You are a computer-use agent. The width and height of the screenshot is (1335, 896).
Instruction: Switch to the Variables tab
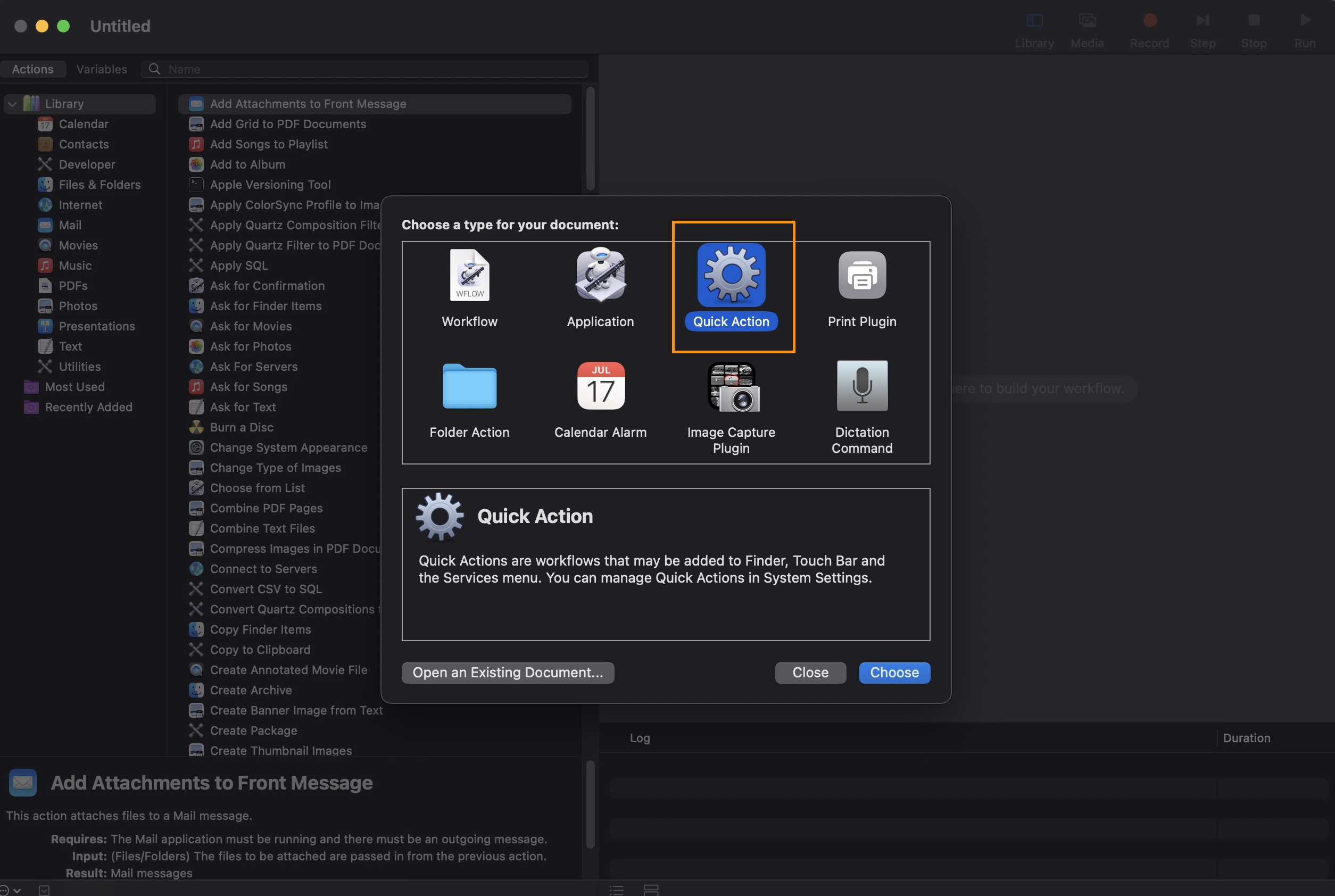(x=101, y=69)
